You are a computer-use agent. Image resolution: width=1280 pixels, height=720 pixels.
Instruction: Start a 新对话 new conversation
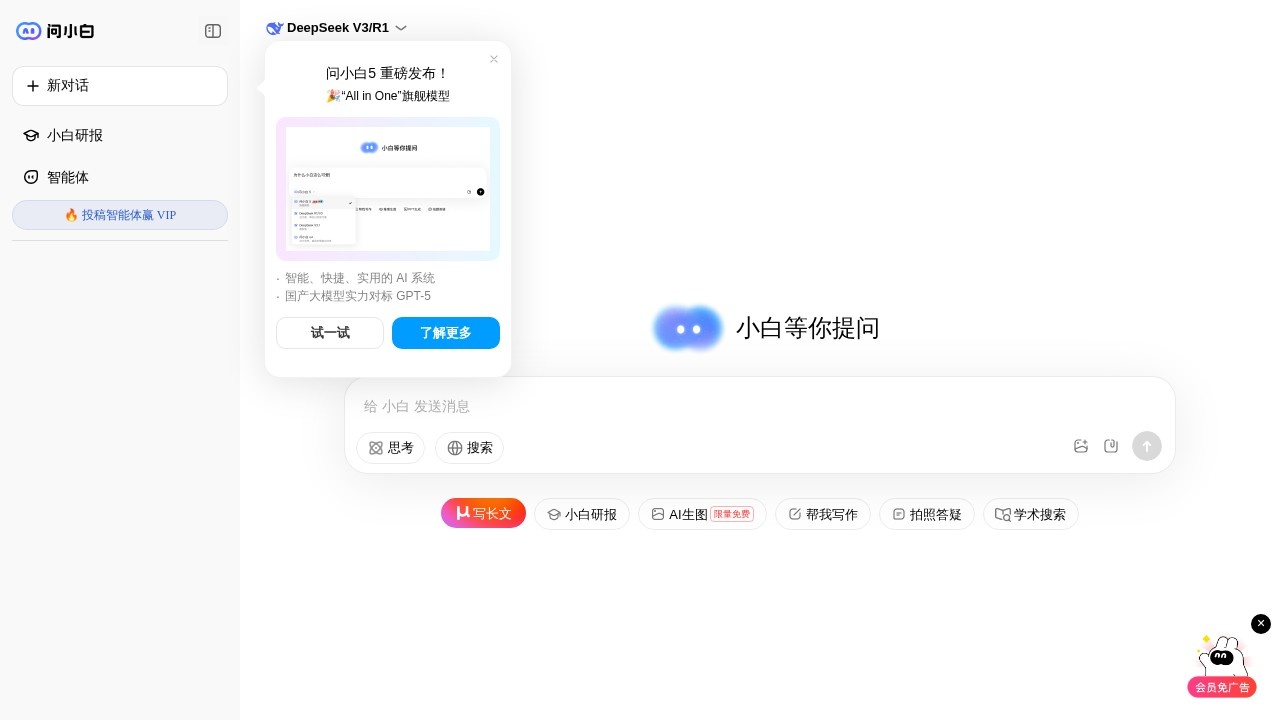[120, 86]
